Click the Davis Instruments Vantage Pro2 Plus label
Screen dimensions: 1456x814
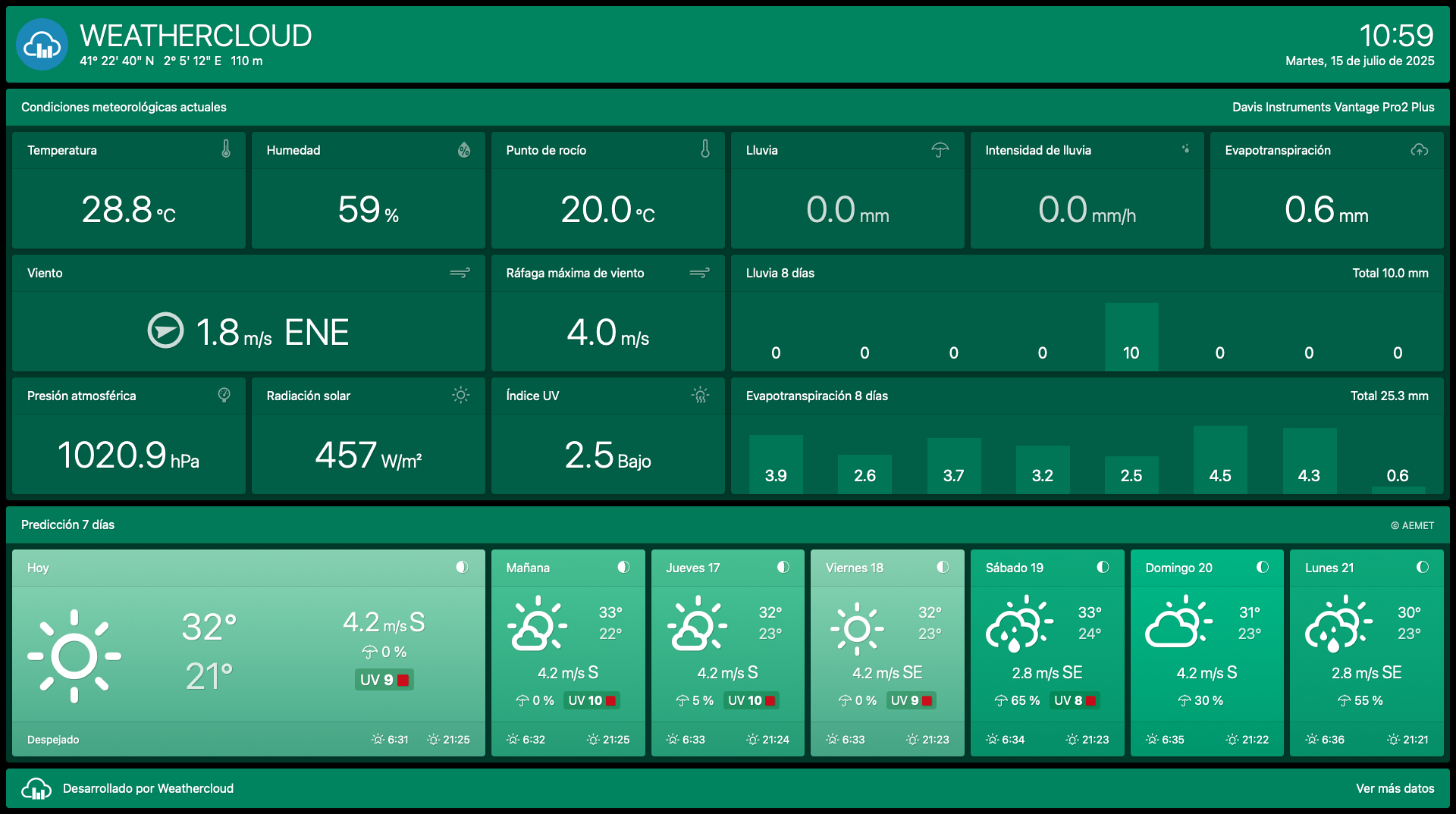point(1333,107)
